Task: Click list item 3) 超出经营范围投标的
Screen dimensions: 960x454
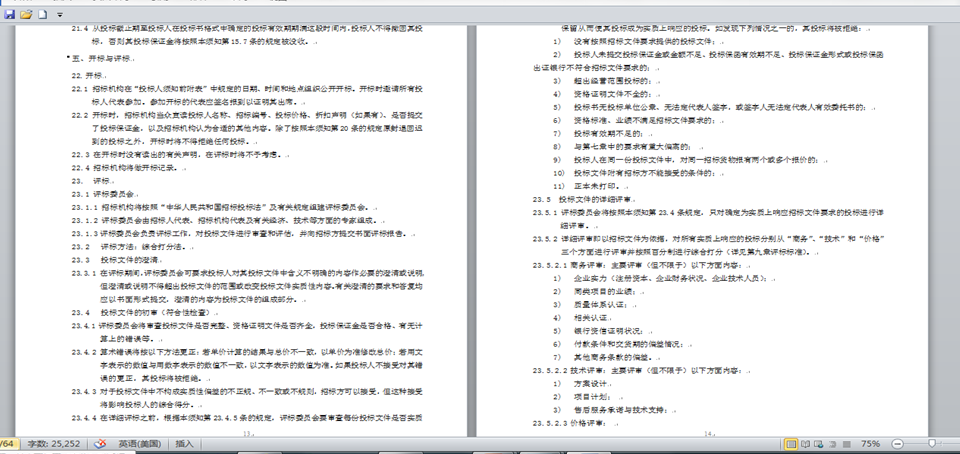Action: 602,81
